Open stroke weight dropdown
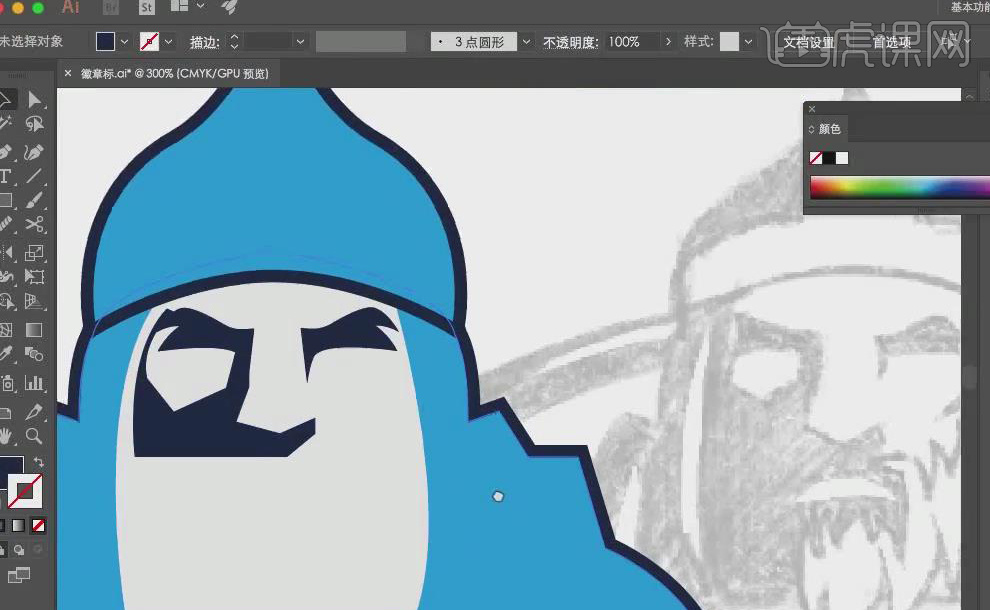The height and width of the screenshot is (610, 990). (300, 42)
